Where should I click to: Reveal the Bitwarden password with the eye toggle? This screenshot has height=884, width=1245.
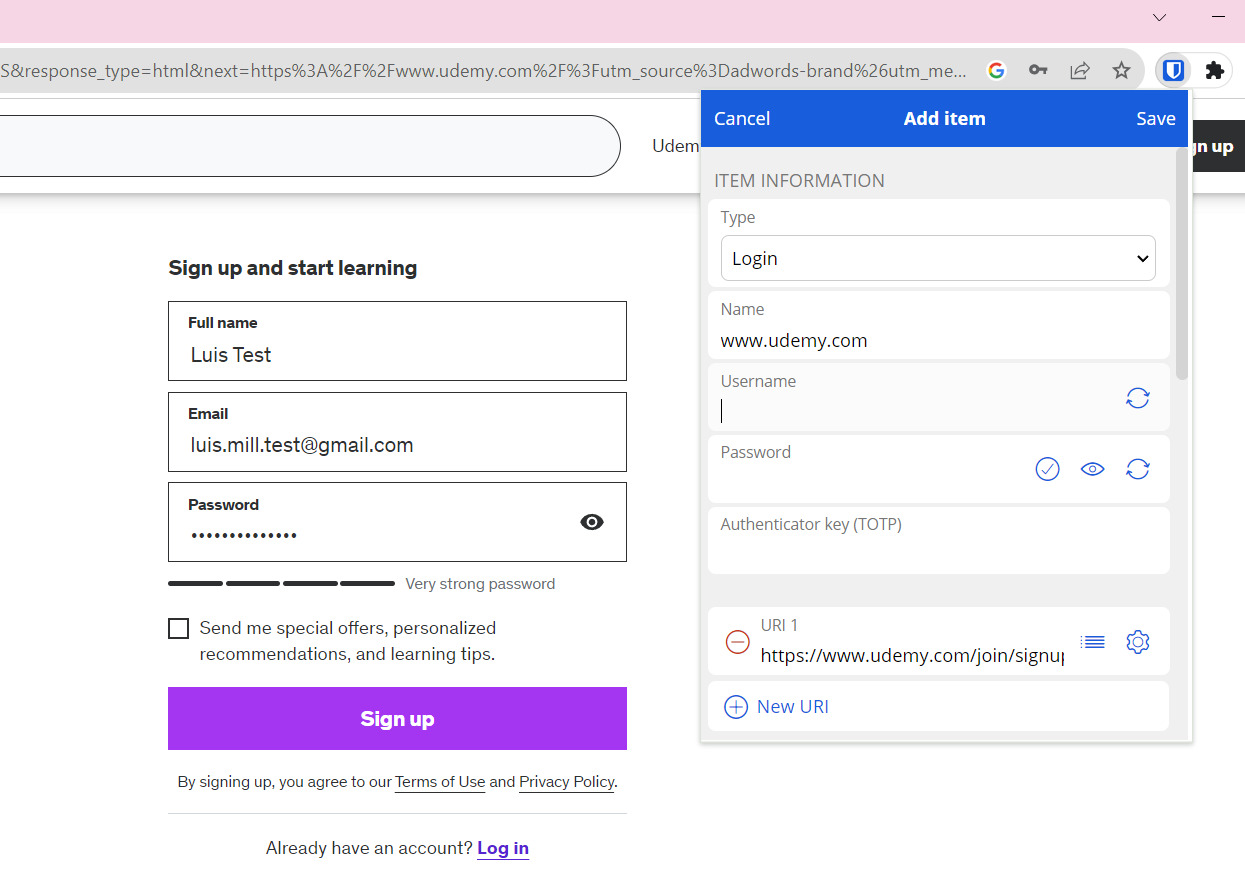tap(1092, 469)
